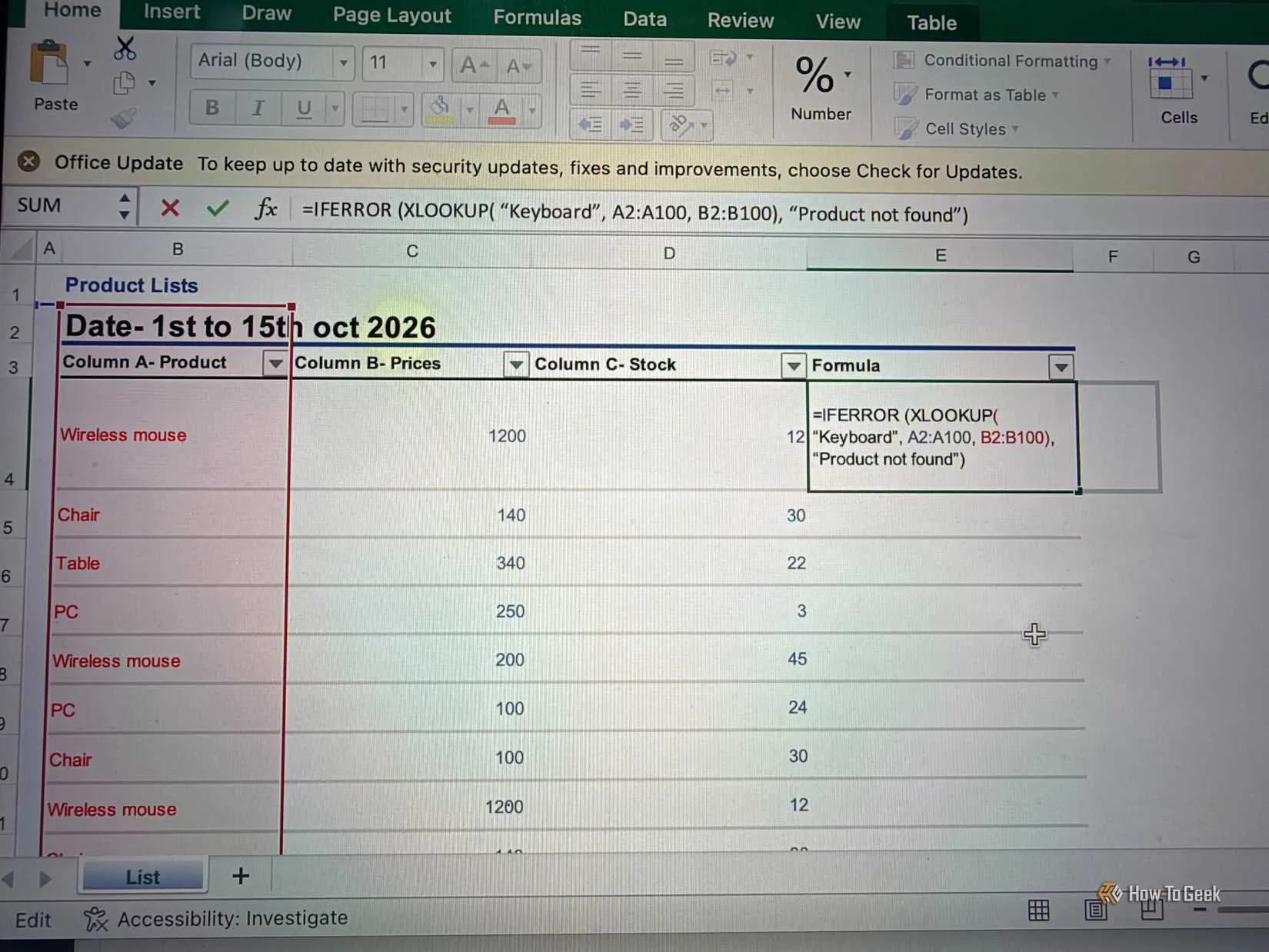Apply the red font color
This screenshot has width=1269, height=952.
coord(501,110)
